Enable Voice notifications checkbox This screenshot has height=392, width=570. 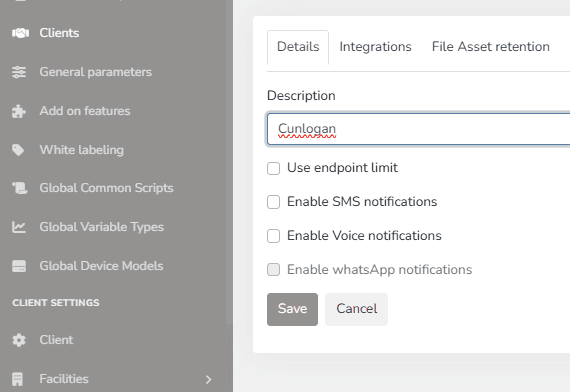(x=273, y=236)
